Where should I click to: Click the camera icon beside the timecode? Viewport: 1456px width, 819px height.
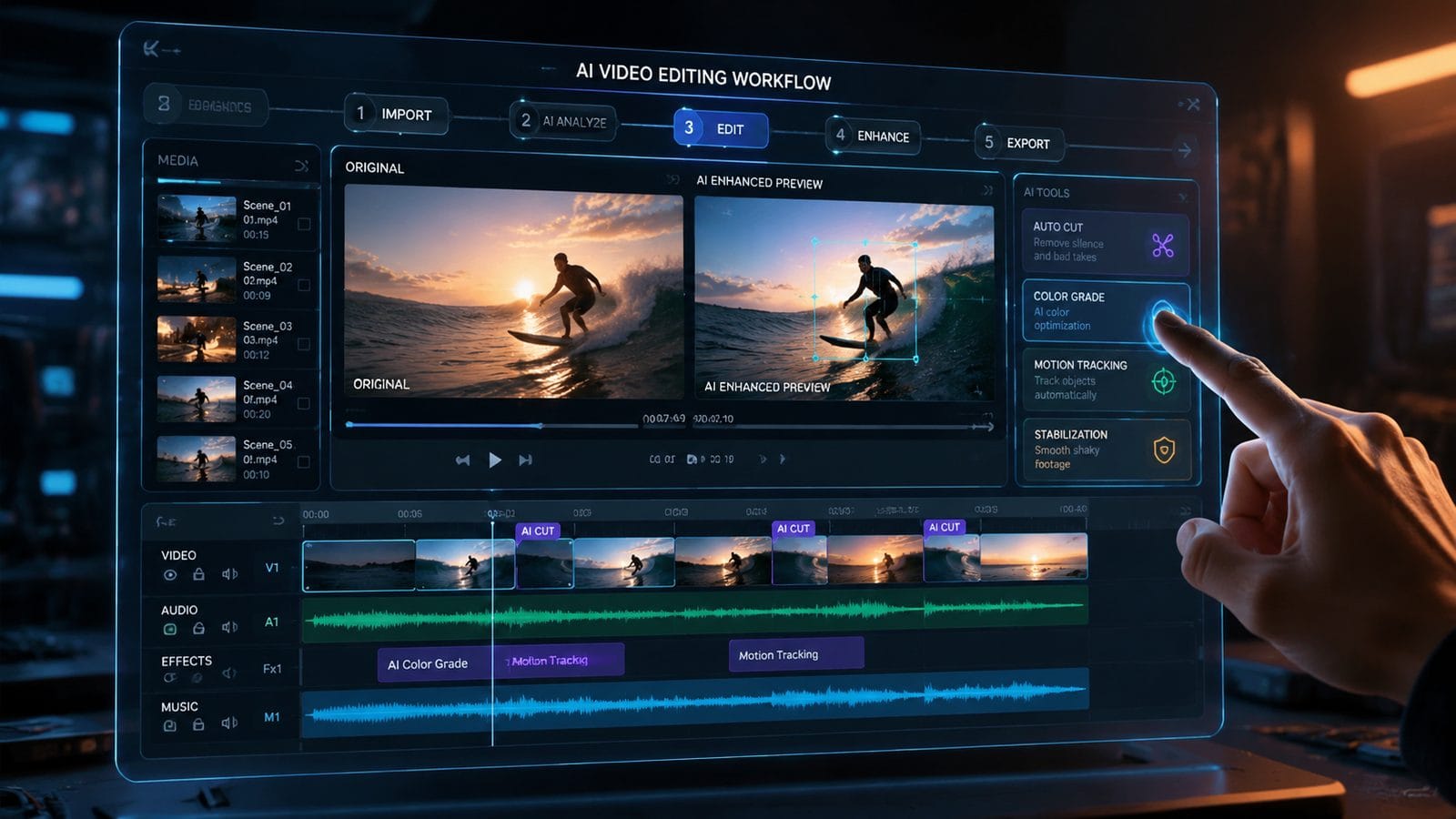pyautogui.click(x=692, y=460)
